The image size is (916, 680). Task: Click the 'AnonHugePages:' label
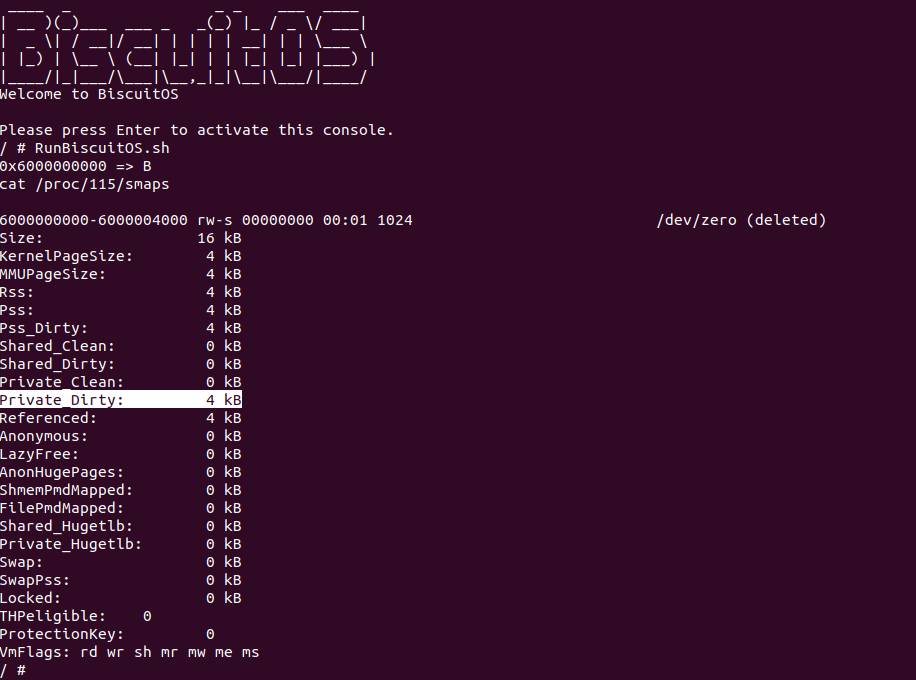point(62,472)
